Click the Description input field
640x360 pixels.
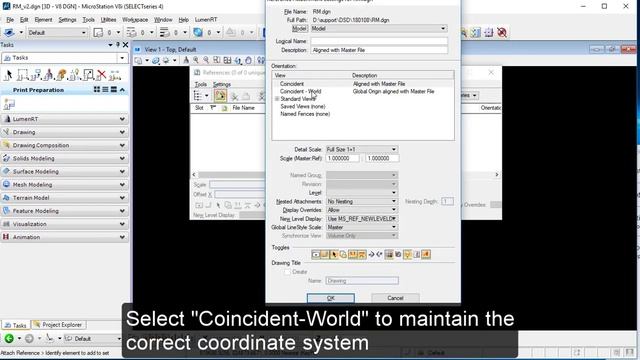coord(379,50)
